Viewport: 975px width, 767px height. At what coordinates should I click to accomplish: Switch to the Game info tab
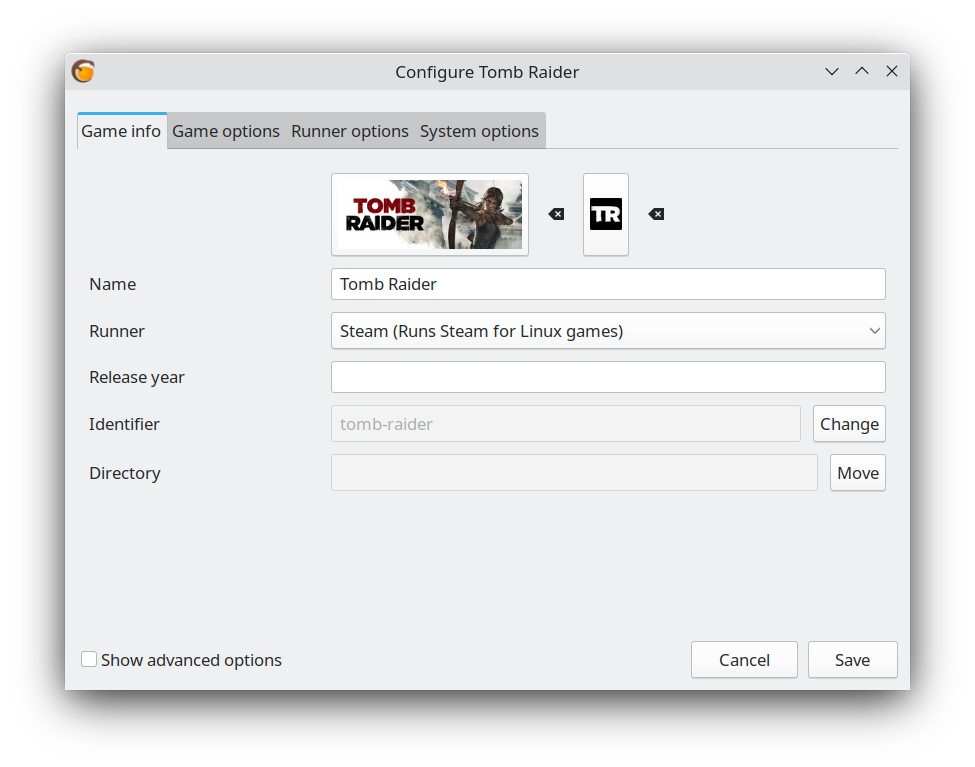pos(121,131)
